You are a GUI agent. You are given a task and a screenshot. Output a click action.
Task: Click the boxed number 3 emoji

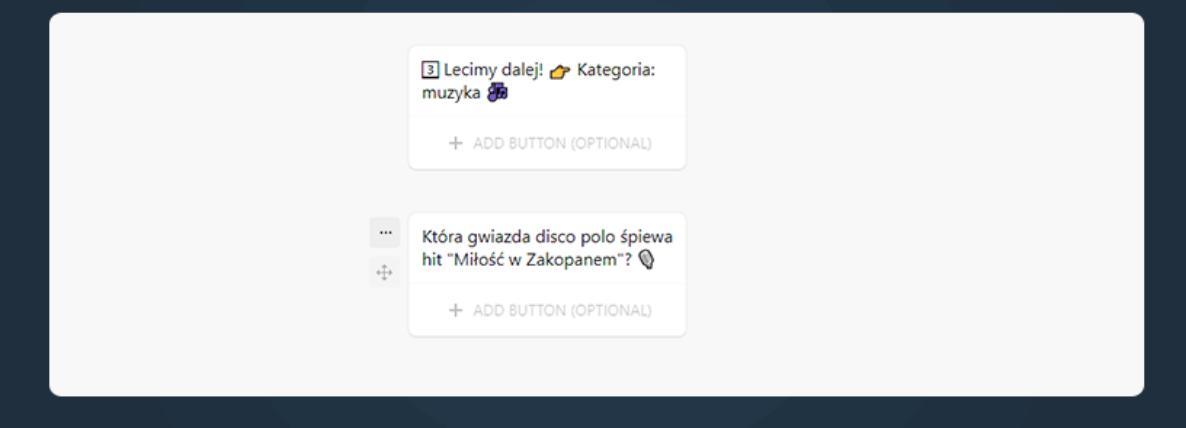pos(430,70)
